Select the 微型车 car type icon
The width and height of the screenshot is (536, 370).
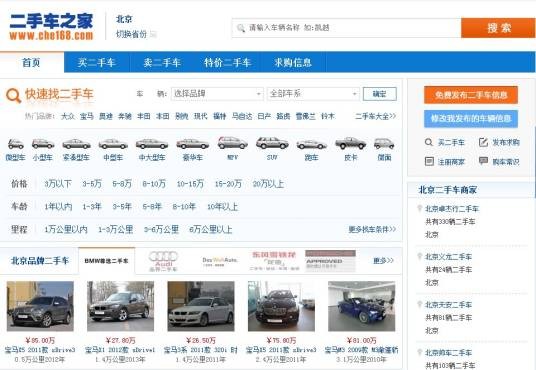(x=16, y=144)
